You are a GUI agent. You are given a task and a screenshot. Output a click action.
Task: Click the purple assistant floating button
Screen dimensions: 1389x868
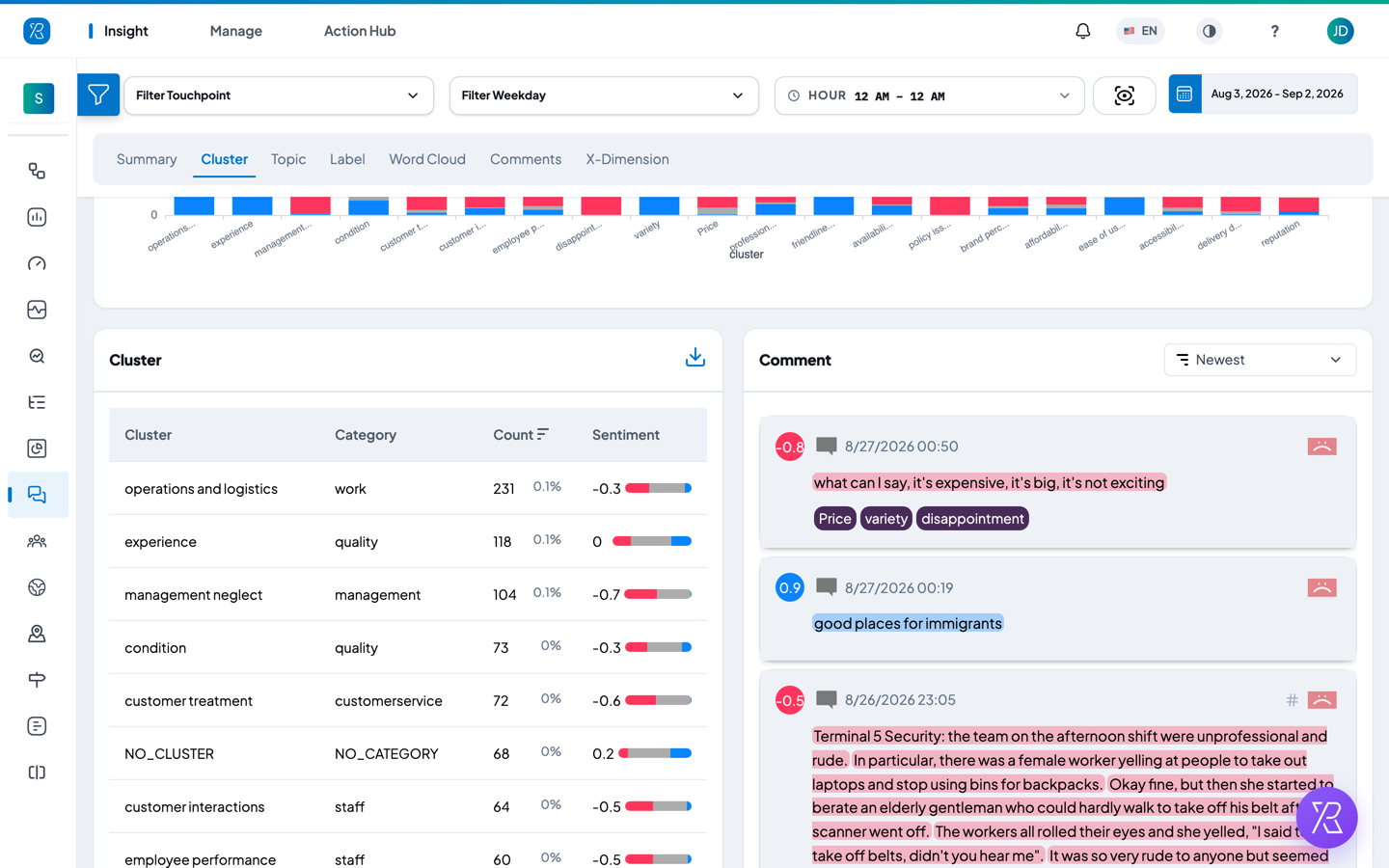[1326, 818]
